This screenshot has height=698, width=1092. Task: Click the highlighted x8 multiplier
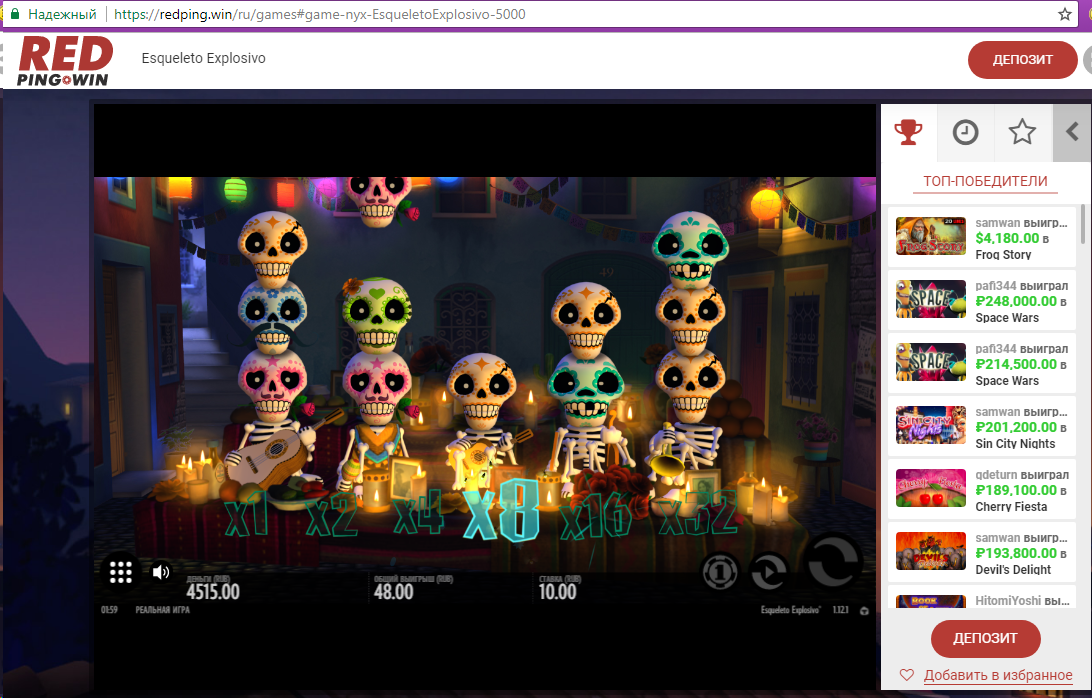coord(502,511)
